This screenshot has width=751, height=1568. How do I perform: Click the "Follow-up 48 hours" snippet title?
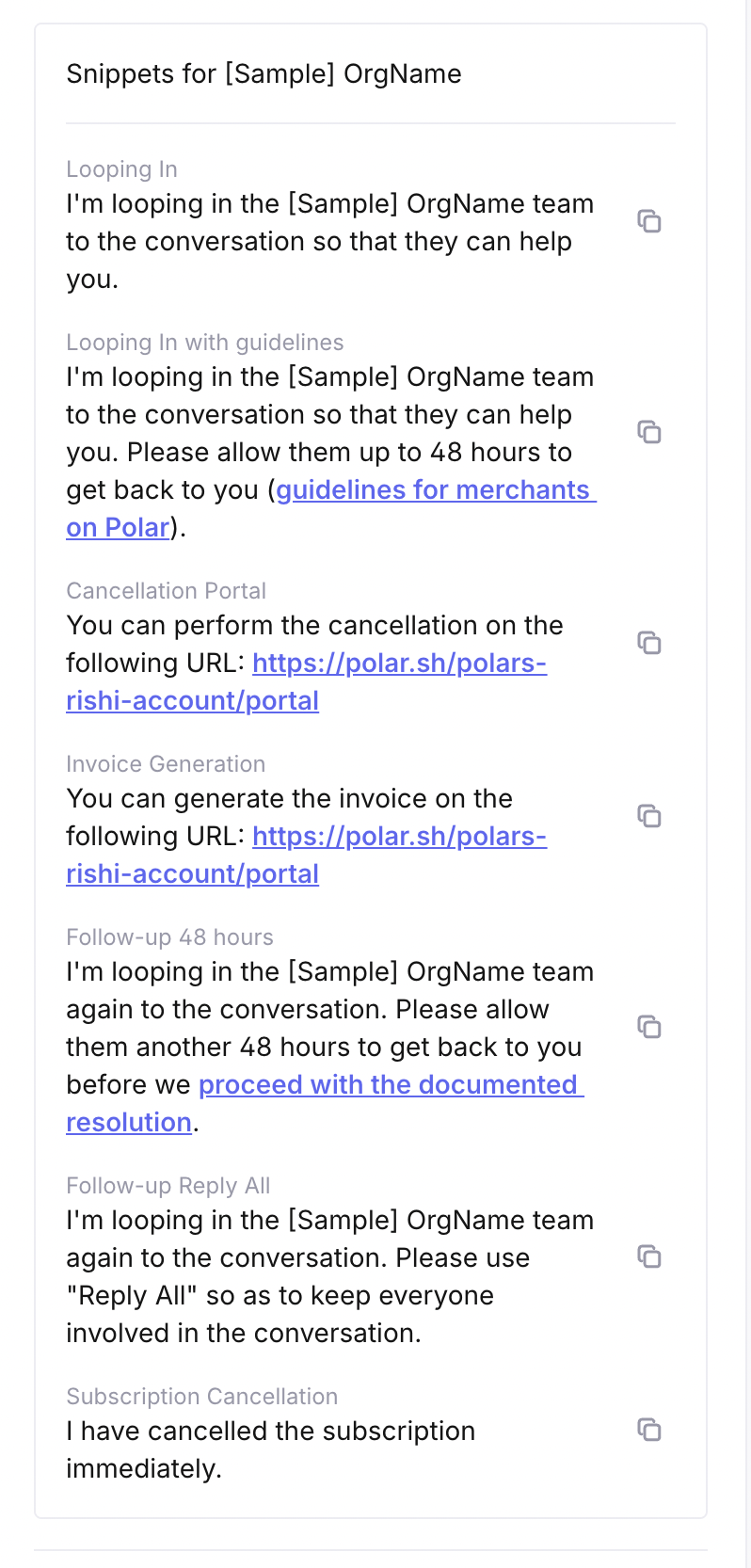point(169,937)
